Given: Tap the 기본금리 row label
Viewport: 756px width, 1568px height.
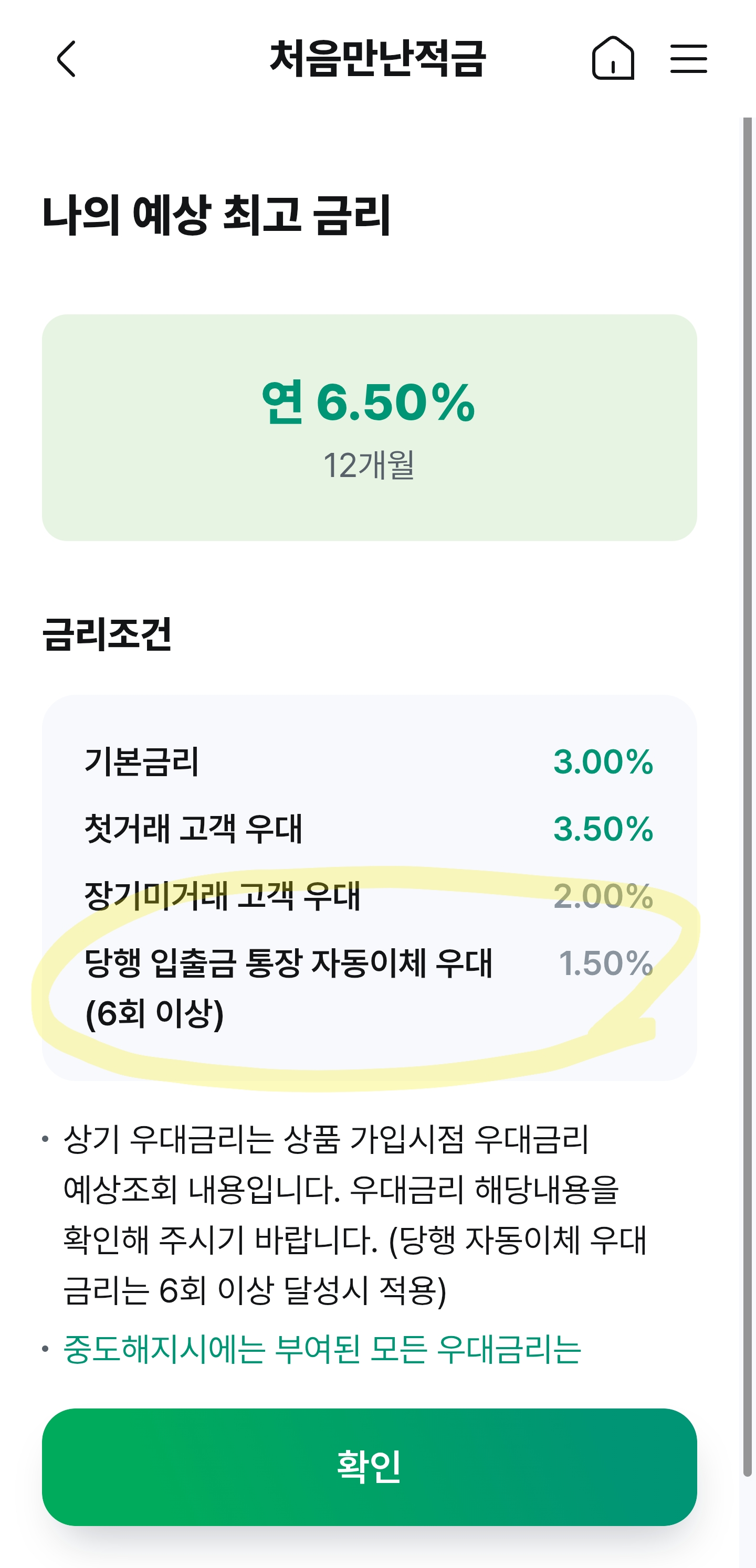Looking at the screenshot, I should pos(141,761).
